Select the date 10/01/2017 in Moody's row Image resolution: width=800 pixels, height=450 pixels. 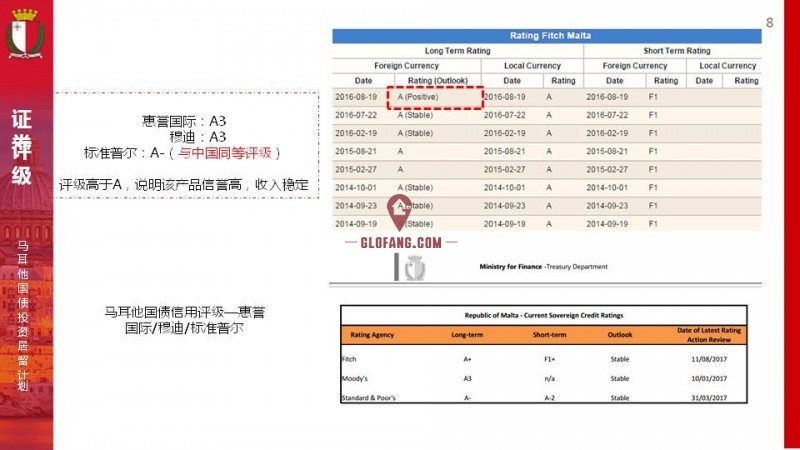coord(709,379)
